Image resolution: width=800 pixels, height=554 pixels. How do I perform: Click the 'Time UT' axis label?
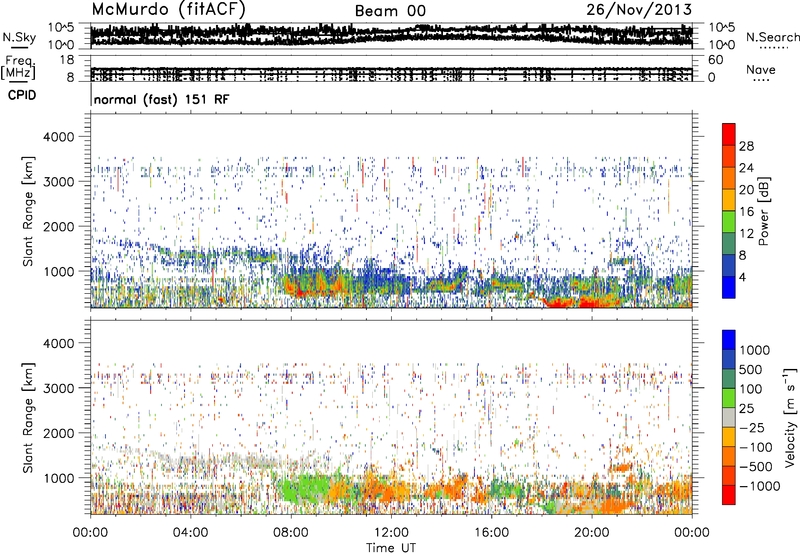(x=391, y=548)
